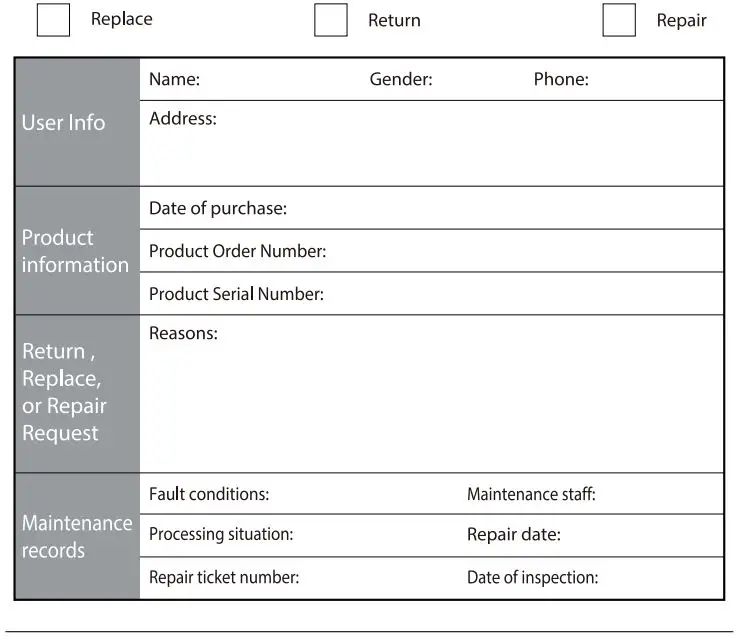
Task: Check the Replace checkbox
Action: point(53,20)
